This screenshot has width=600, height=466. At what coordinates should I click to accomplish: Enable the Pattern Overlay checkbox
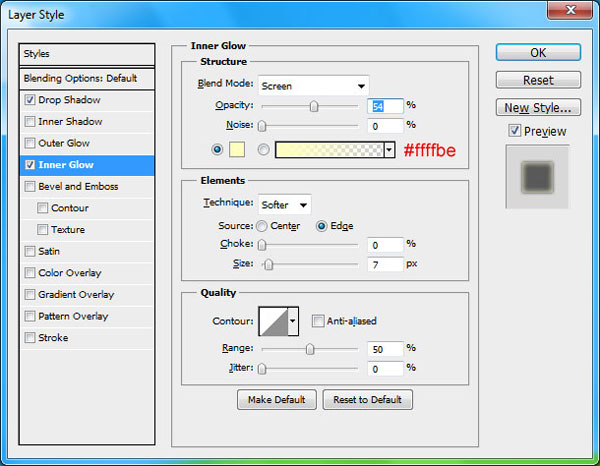point(30,316)
